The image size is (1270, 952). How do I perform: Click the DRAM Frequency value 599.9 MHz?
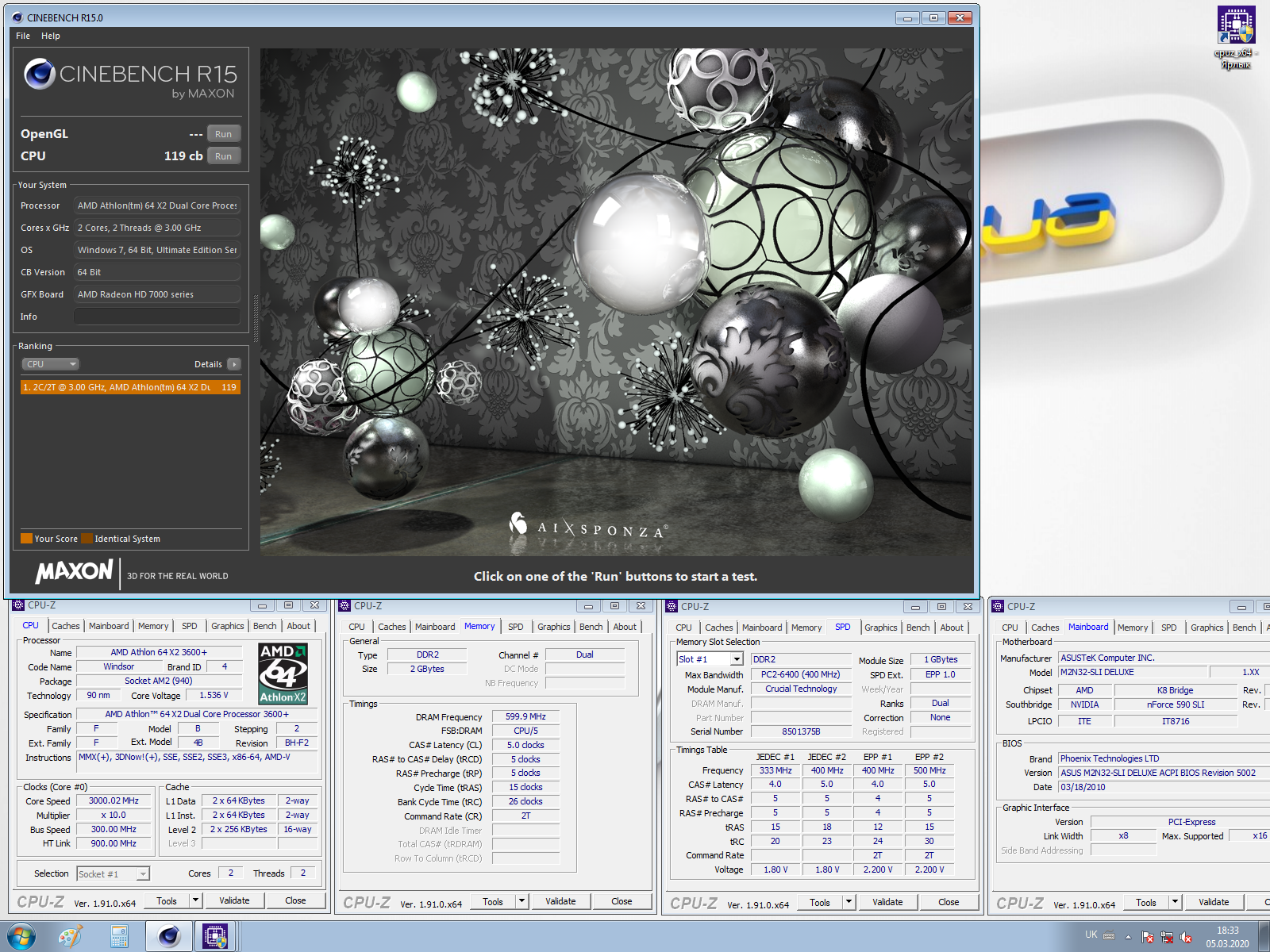point(525,716)
